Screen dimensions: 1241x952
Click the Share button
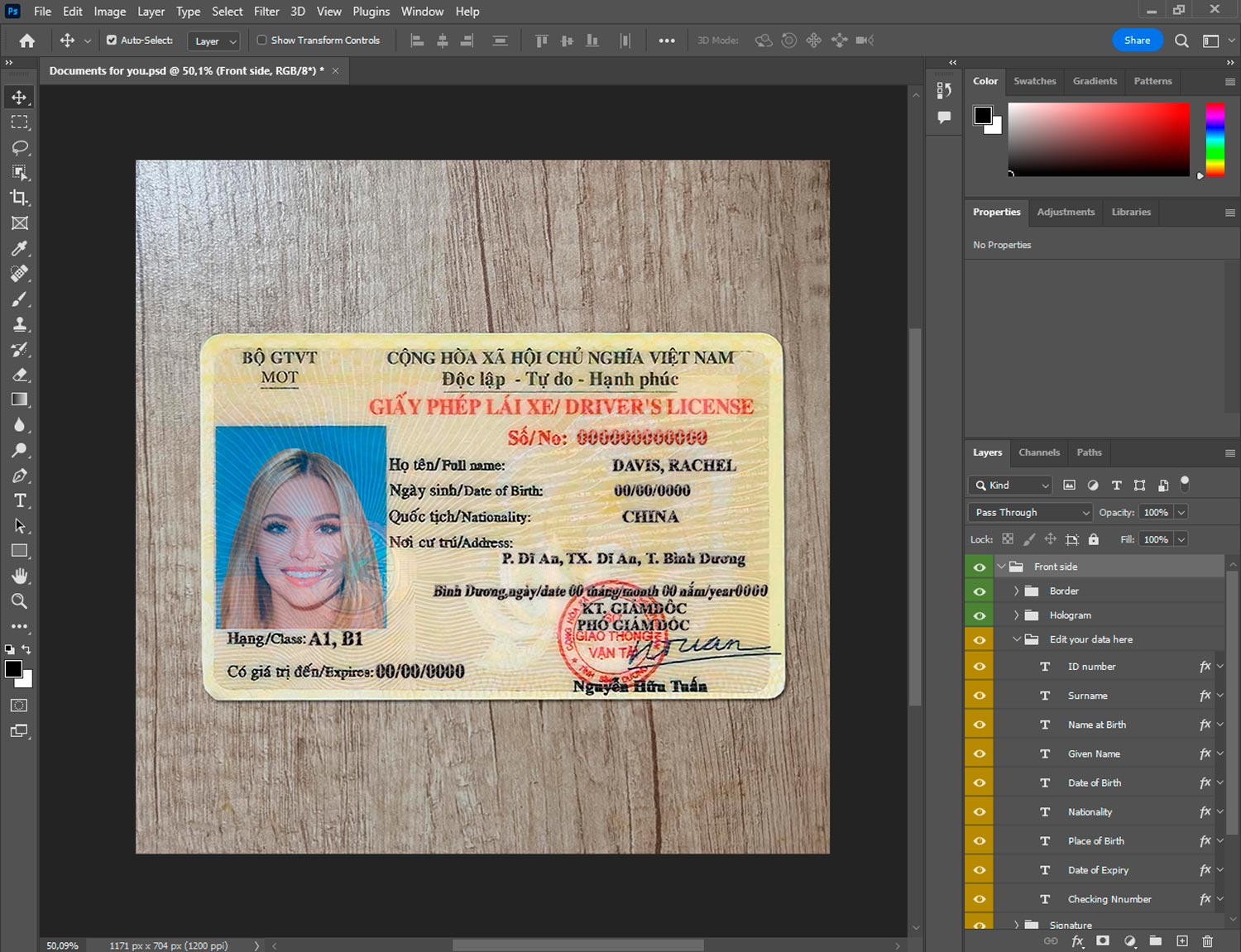click(x=1137, y=41)
